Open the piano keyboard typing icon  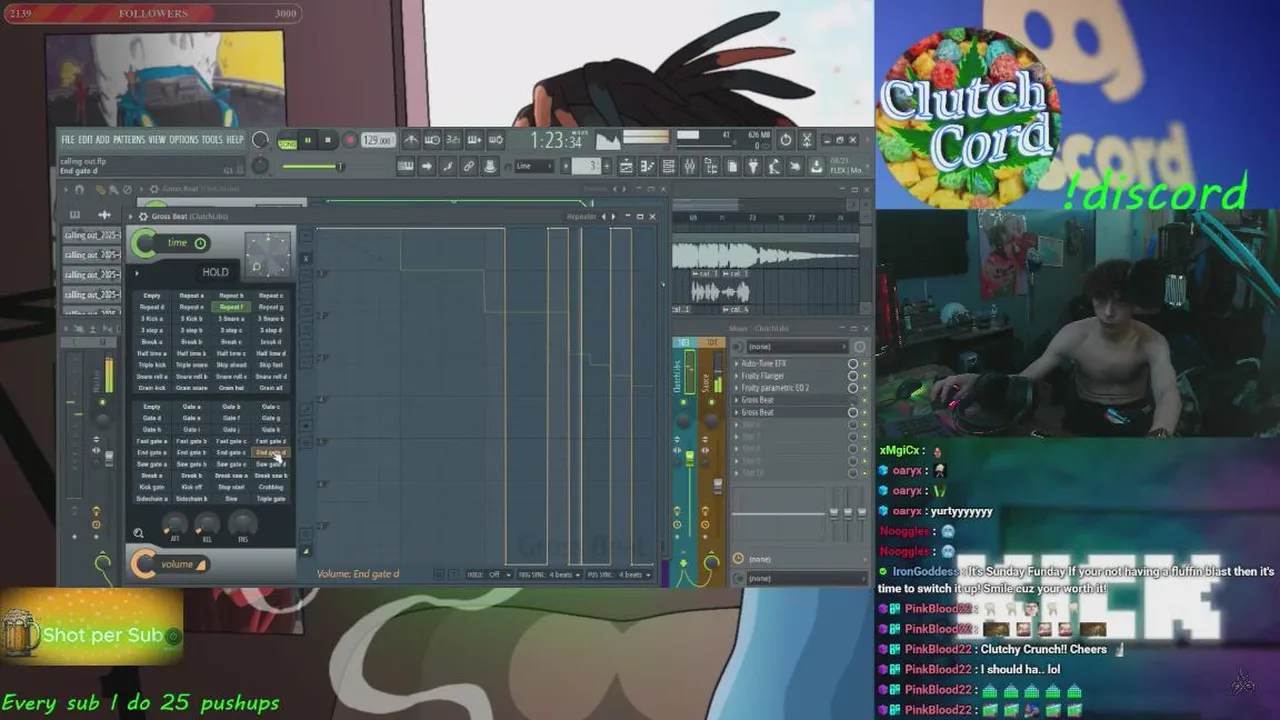405,166
